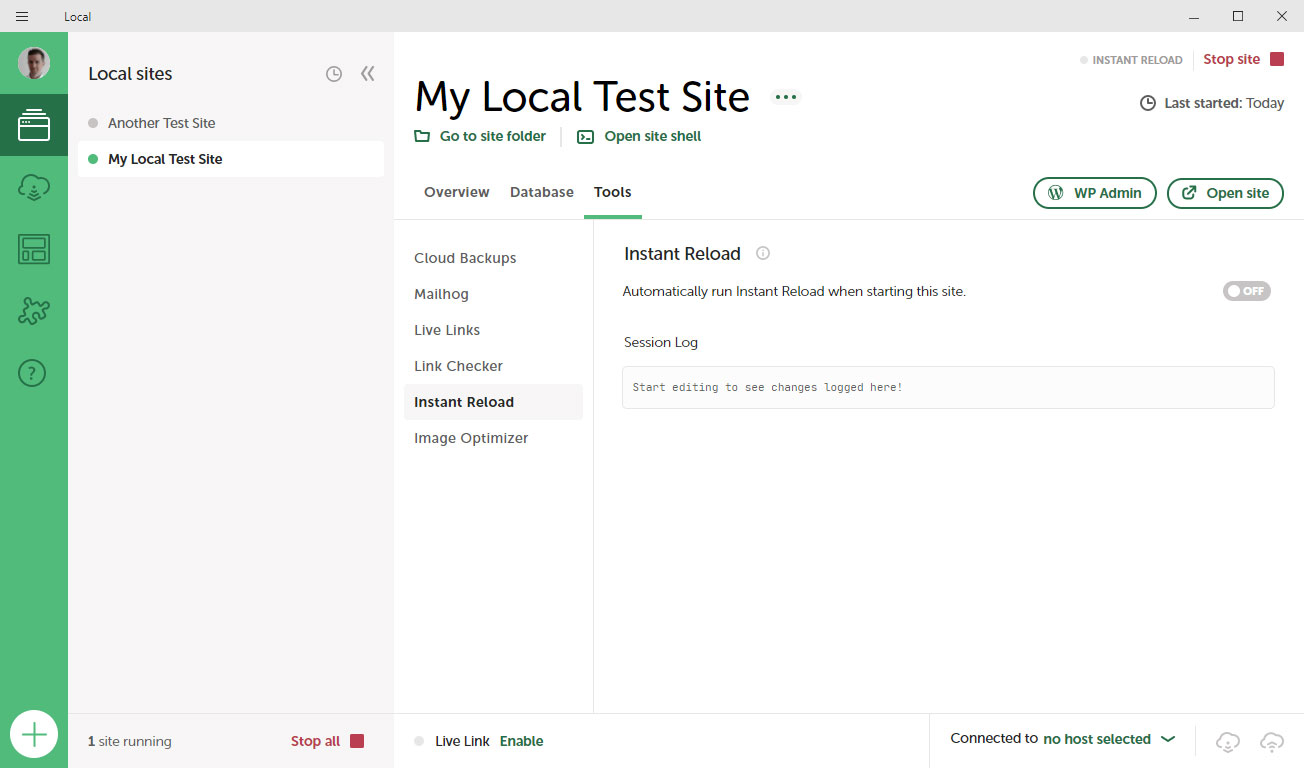The height and width of the screenshot is (768, 1304).
Task: Click the push to host cloud icon
Action: click(1272, 741)
